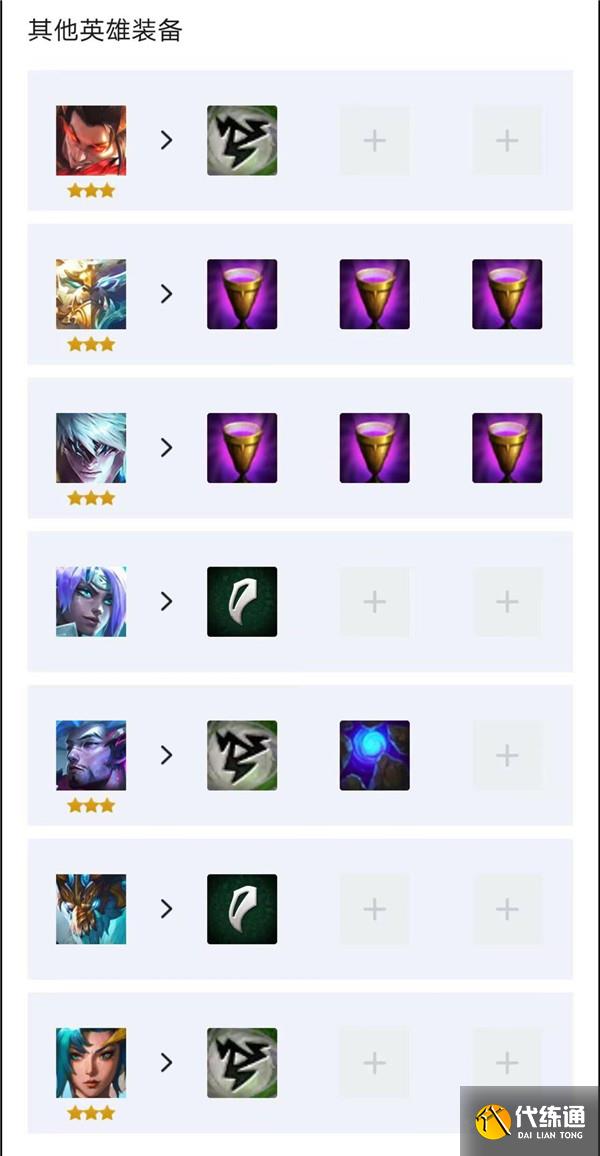Click the middle chalice item of white-haired hero
Image resolution: width=600 pixels, height=1156 pixels.
pos(374,448)
